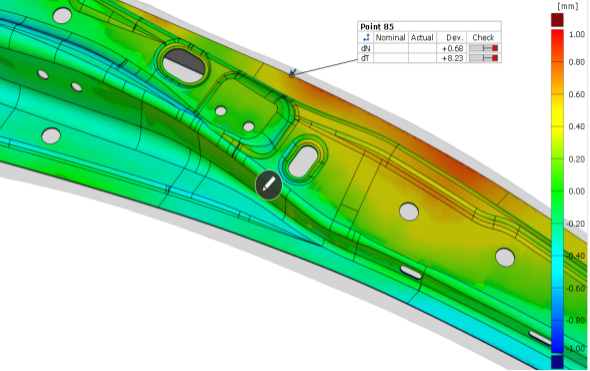Click the Actual column header

422,38
